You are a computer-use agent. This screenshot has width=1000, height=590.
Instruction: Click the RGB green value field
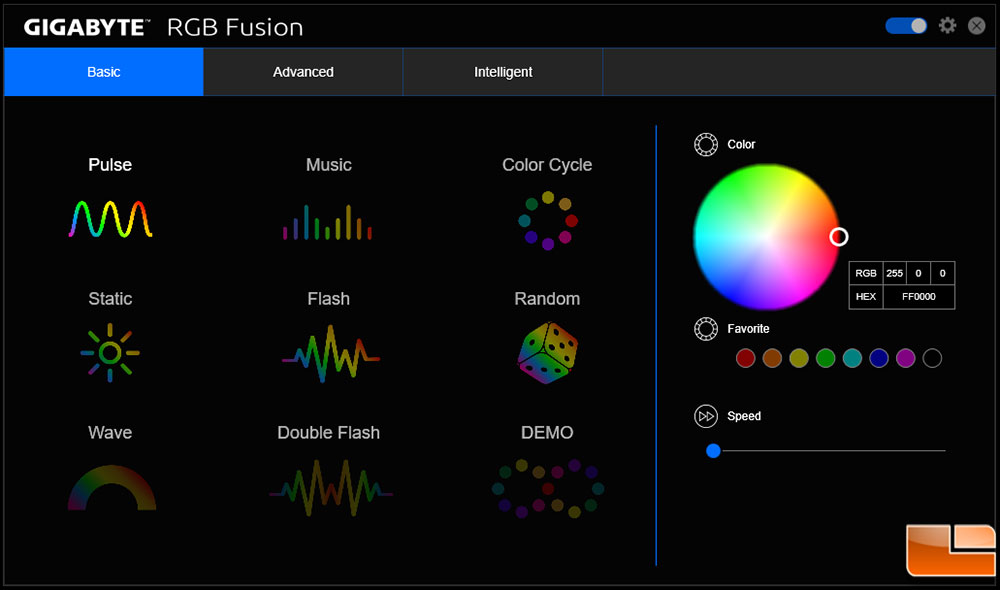coord(918,273)
